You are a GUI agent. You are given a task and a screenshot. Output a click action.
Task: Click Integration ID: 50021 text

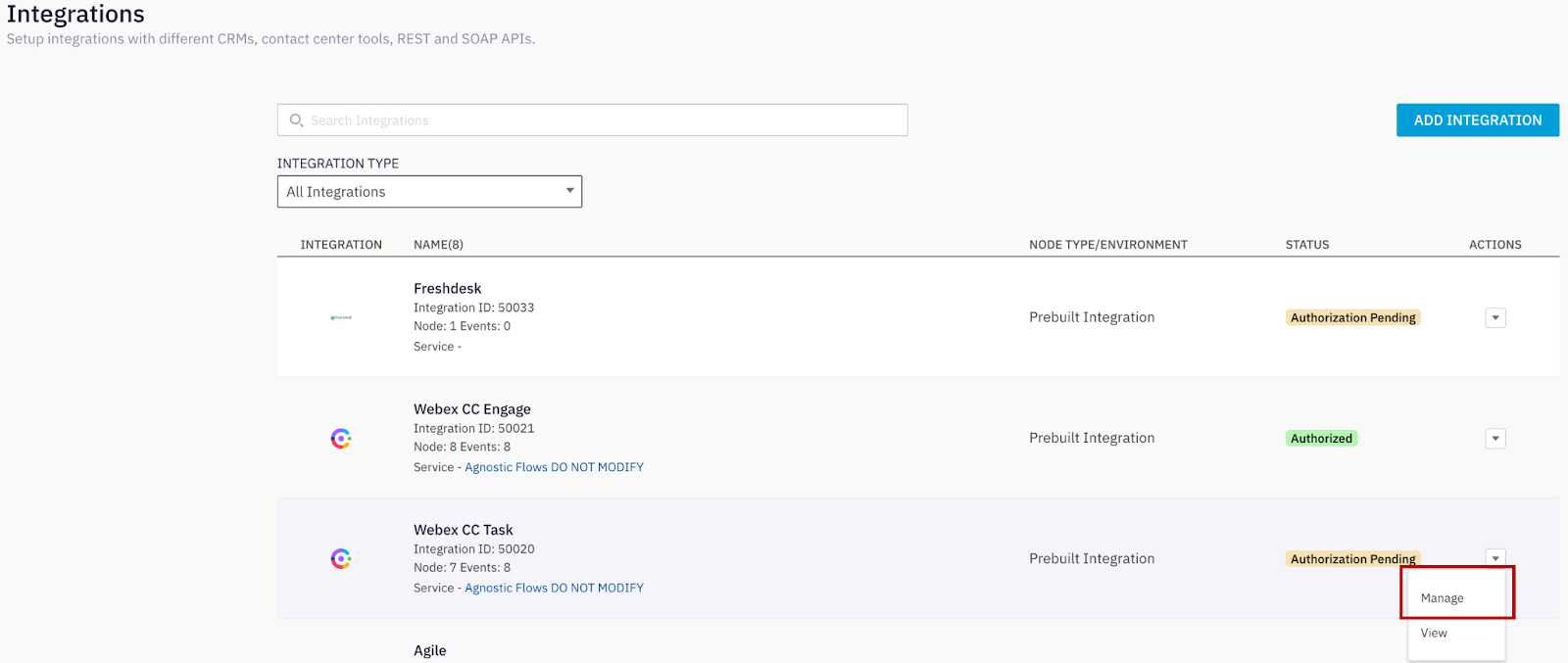pyautogui.click(x=474, y=428)
